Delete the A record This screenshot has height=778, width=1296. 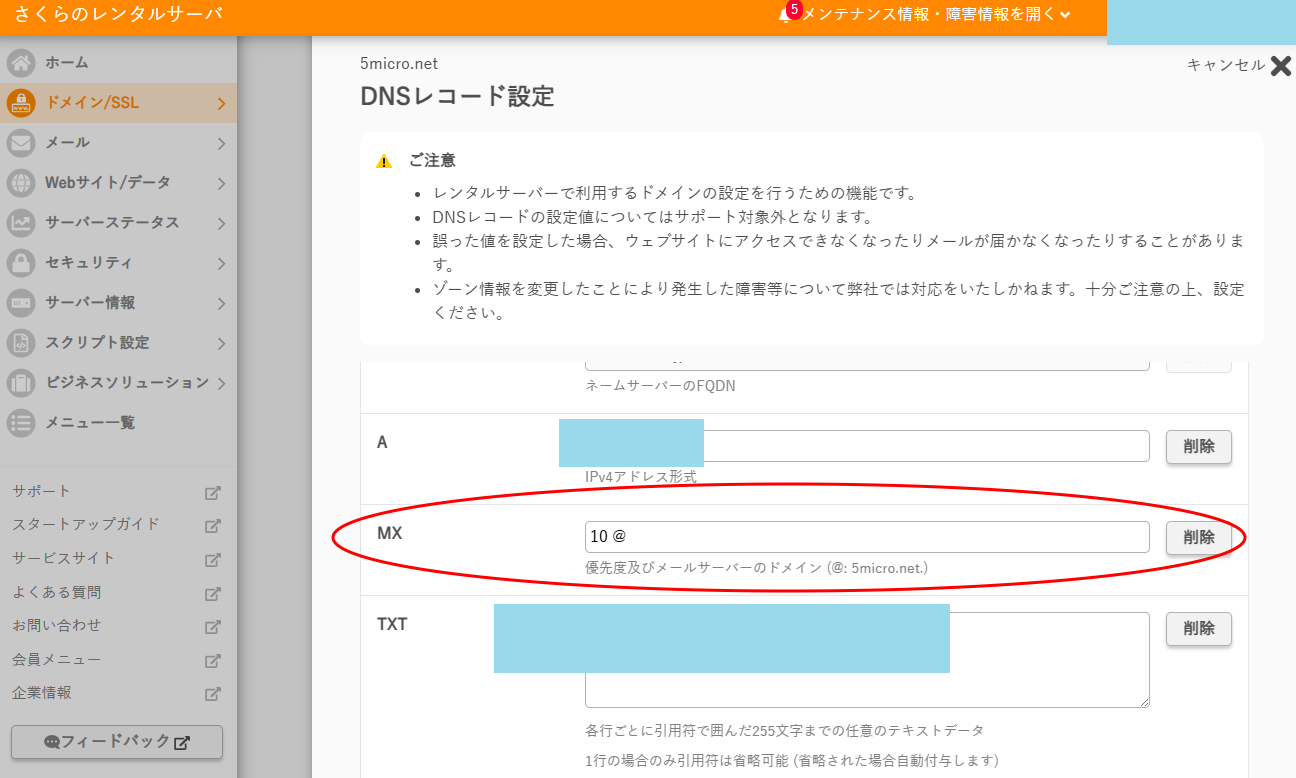pos(1198,447)
